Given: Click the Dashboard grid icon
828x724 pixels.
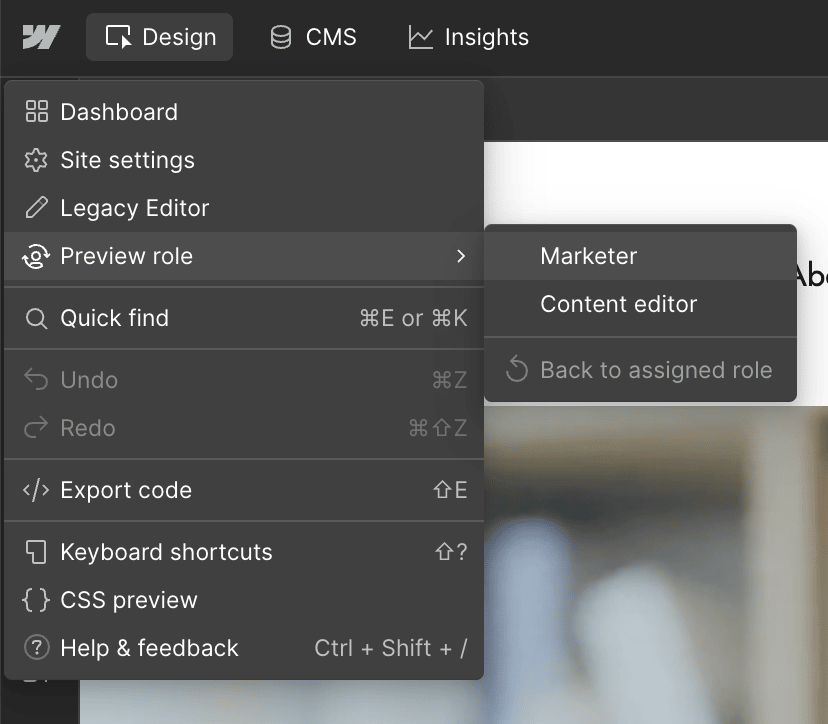Looking at the screenshot, I should [x=37, y=112].
